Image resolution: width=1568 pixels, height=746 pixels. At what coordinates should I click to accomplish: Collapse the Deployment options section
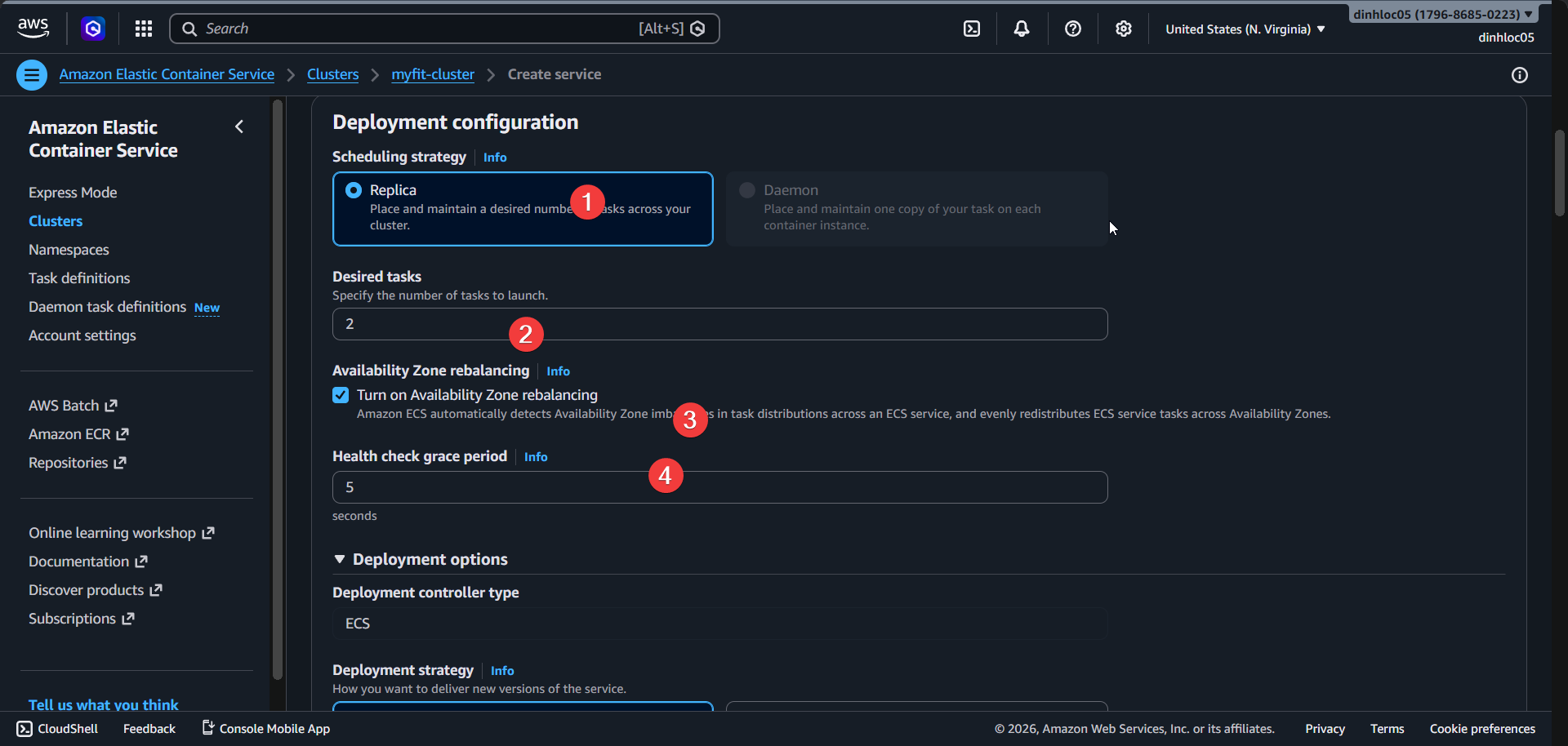tap(340, 559)
